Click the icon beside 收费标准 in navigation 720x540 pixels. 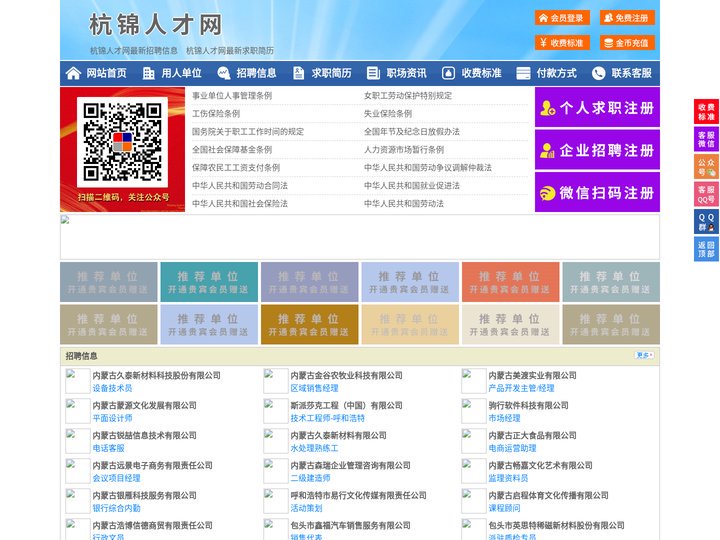tap(449, 73)
